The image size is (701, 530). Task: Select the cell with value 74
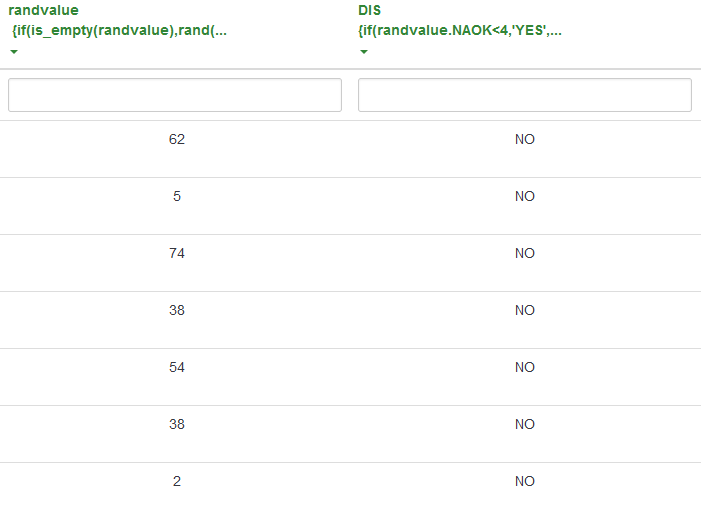[177, 254]
